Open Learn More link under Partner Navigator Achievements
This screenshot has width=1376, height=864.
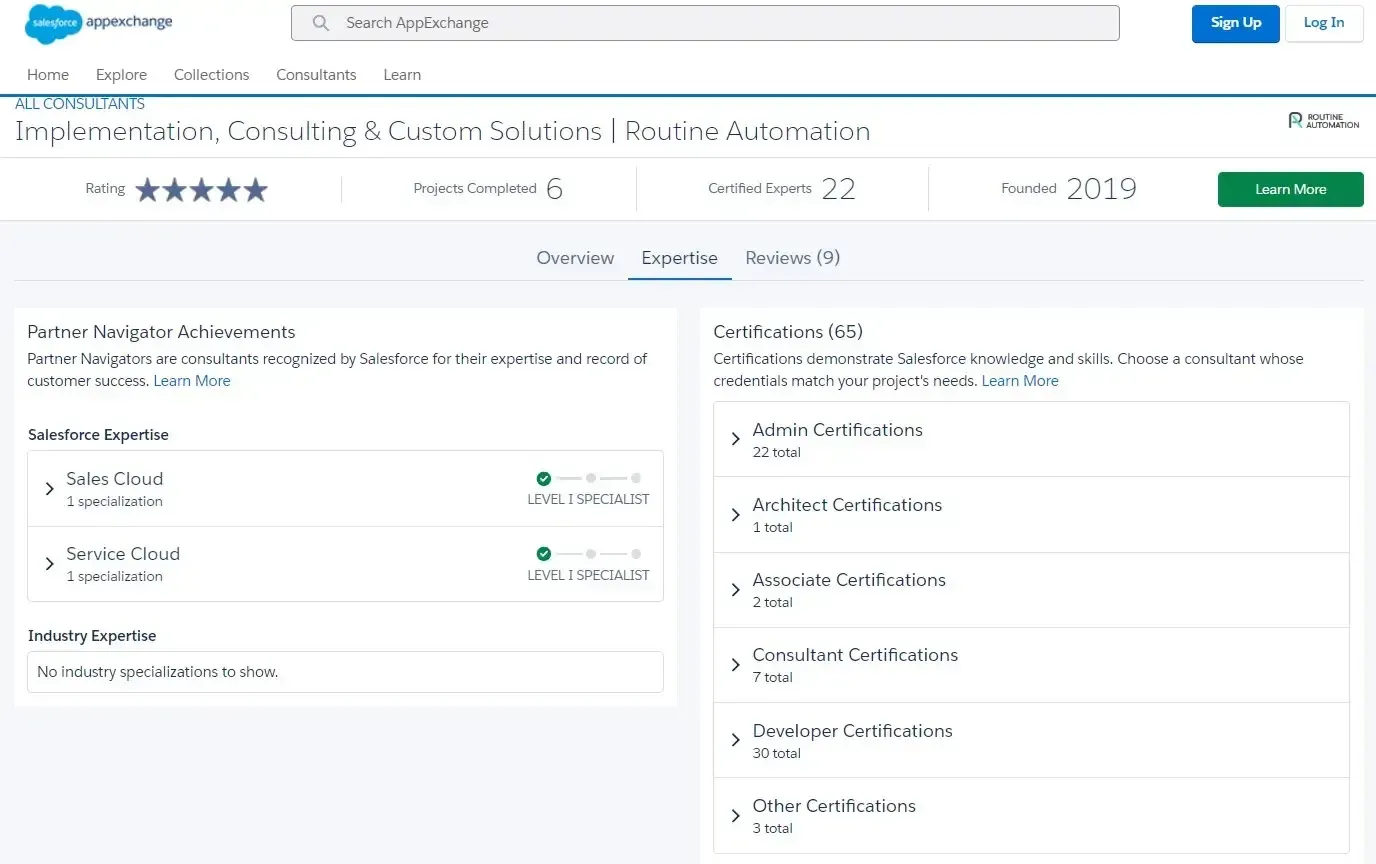pos(192,381)
